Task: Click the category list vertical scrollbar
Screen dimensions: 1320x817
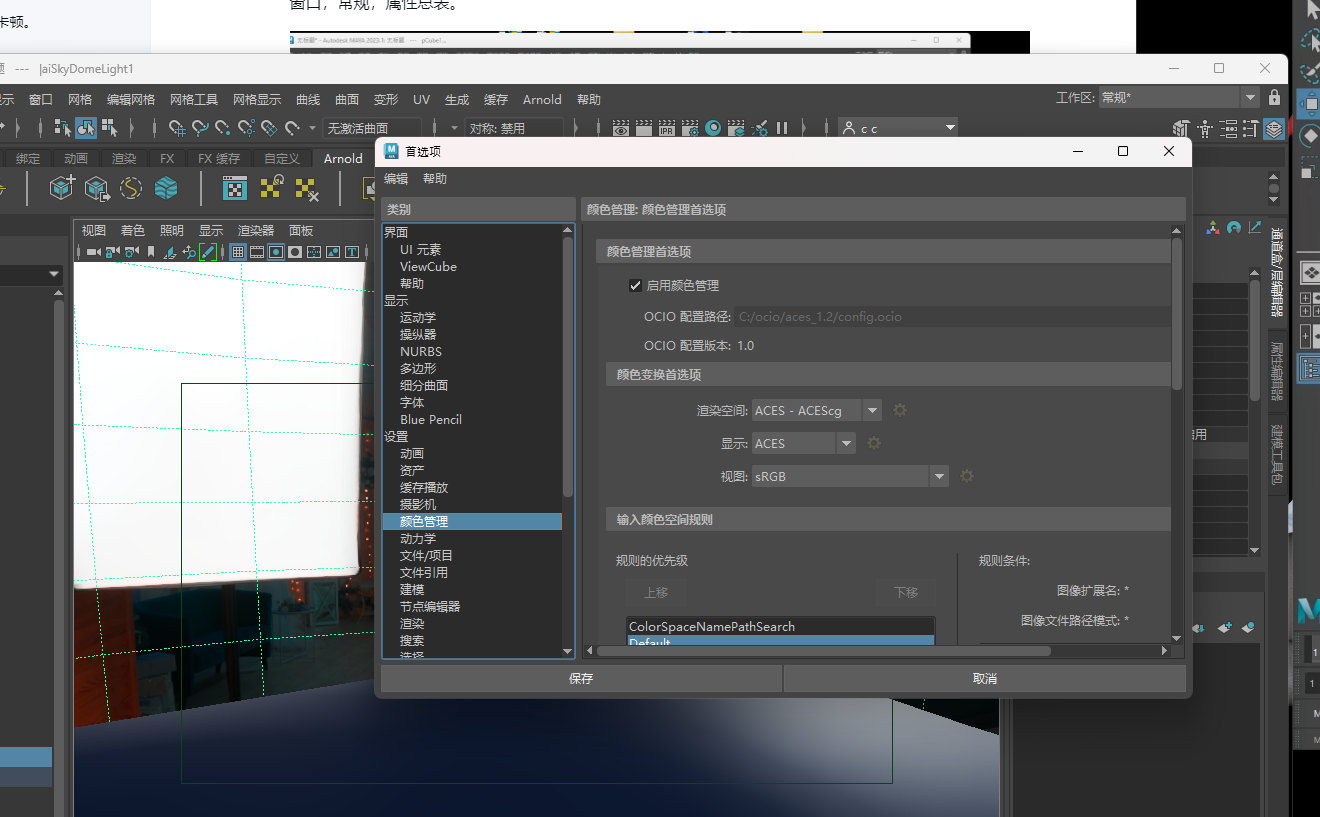Action: point(568,368)
